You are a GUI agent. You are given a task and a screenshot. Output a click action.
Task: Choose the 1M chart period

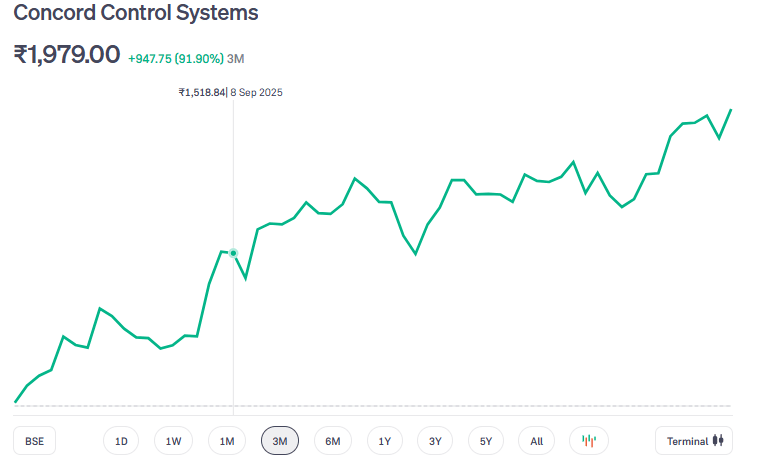coord(227,441)
